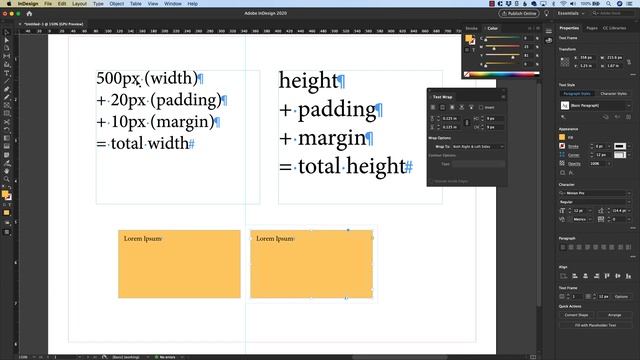Click Fill with Placeholder Text button

tap(596, 326)
